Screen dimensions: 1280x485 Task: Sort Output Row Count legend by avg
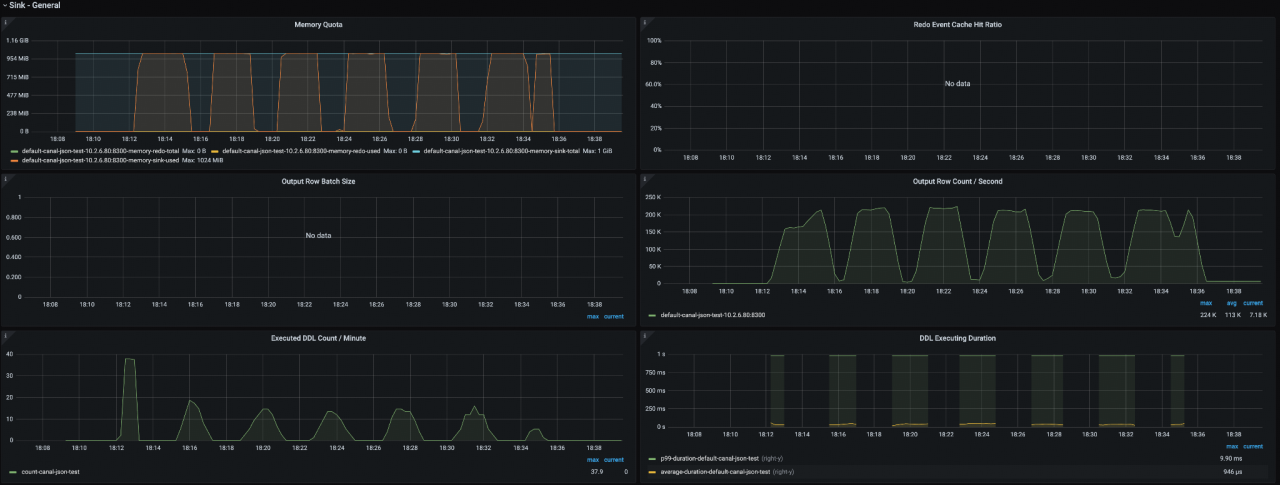click(1231, 303)
